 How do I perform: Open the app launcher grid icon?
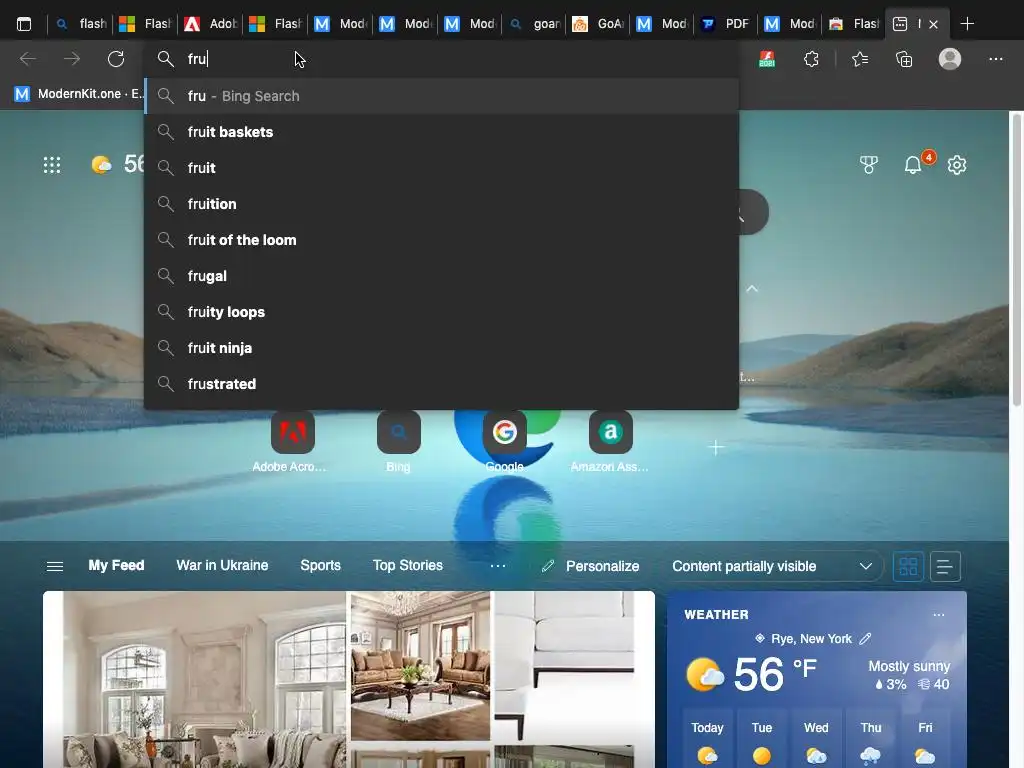pos(52,165)
